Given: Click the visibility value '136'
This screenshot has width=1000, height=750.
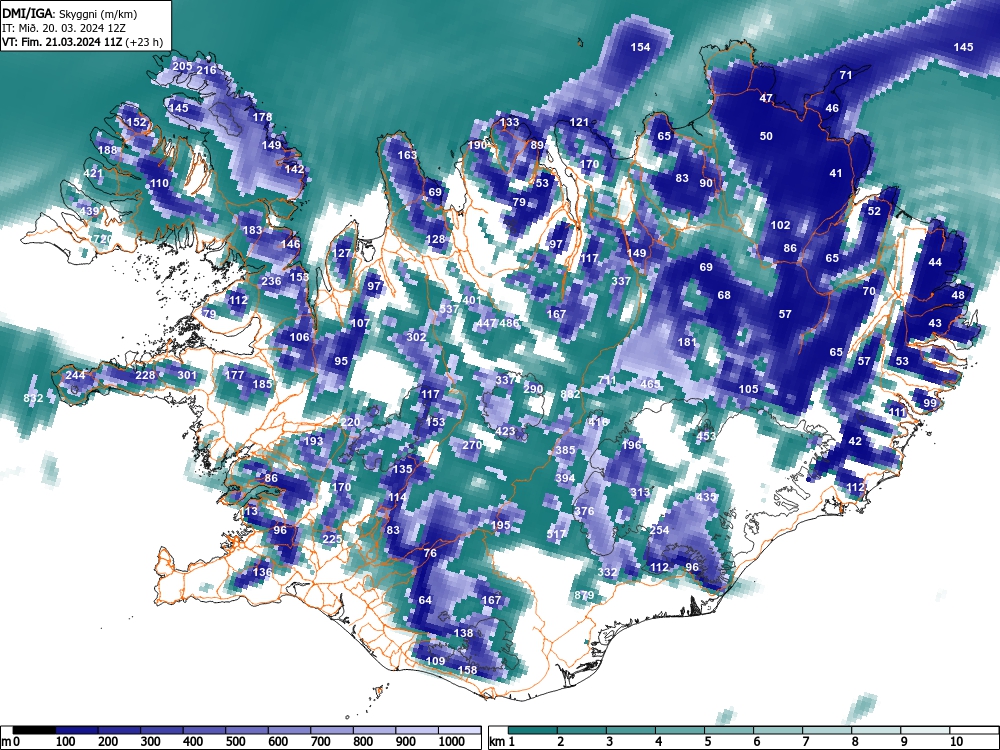Looking at the screenshot, I should click(x=262, y=572).
